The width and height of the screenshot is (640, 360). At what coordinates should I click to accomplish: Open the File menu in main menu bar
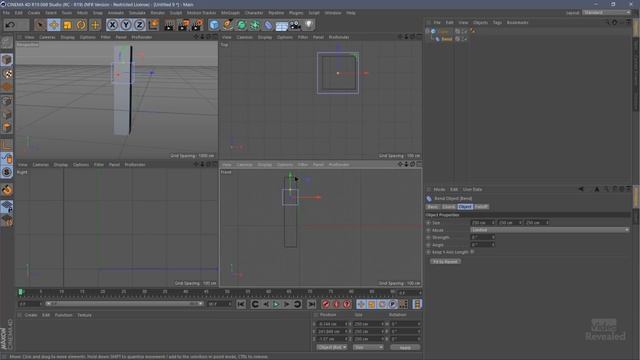click(x=6, y=13)
